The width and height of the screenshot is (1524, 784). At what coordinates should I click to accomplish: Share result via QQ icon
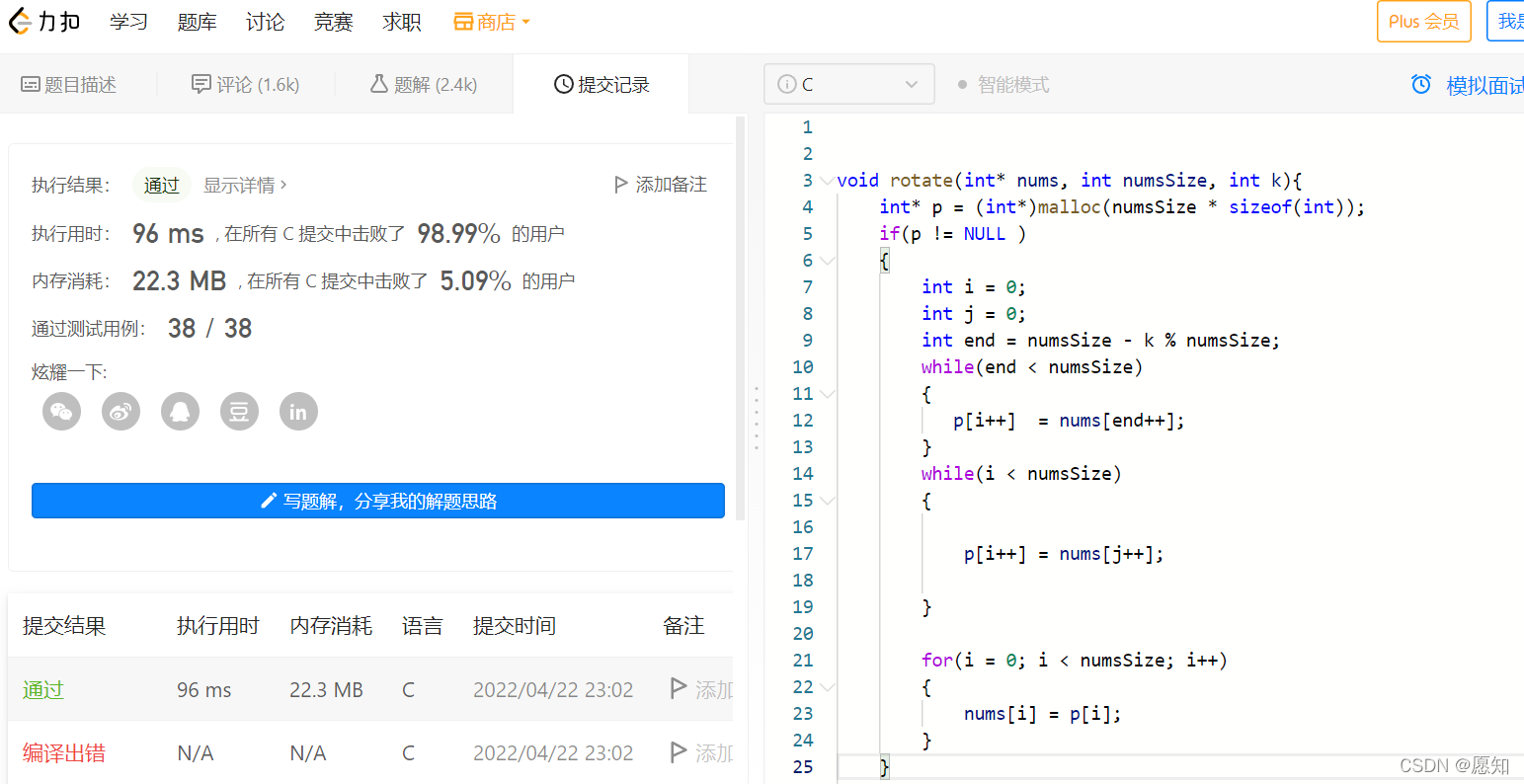(180, 411)
